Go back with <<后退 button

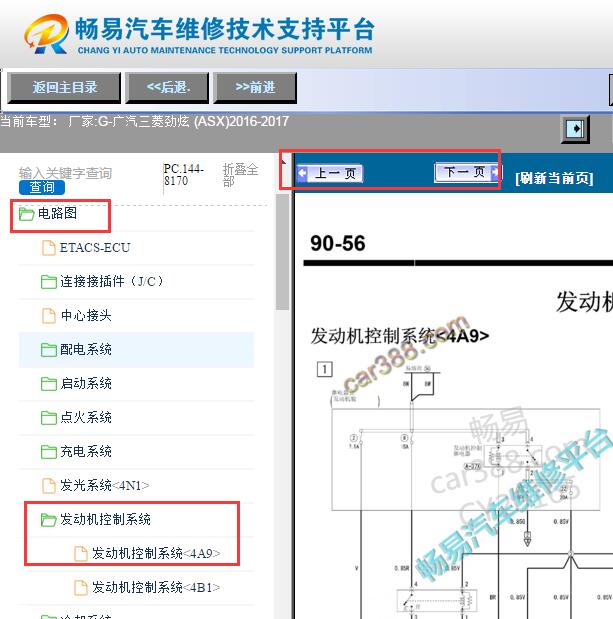click(x=167, y=88)
